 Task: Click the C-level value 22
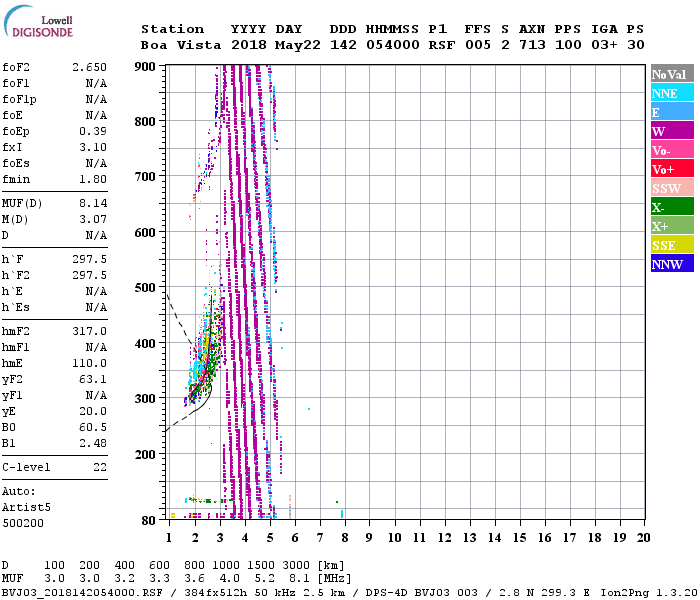(x=100, y=467)
